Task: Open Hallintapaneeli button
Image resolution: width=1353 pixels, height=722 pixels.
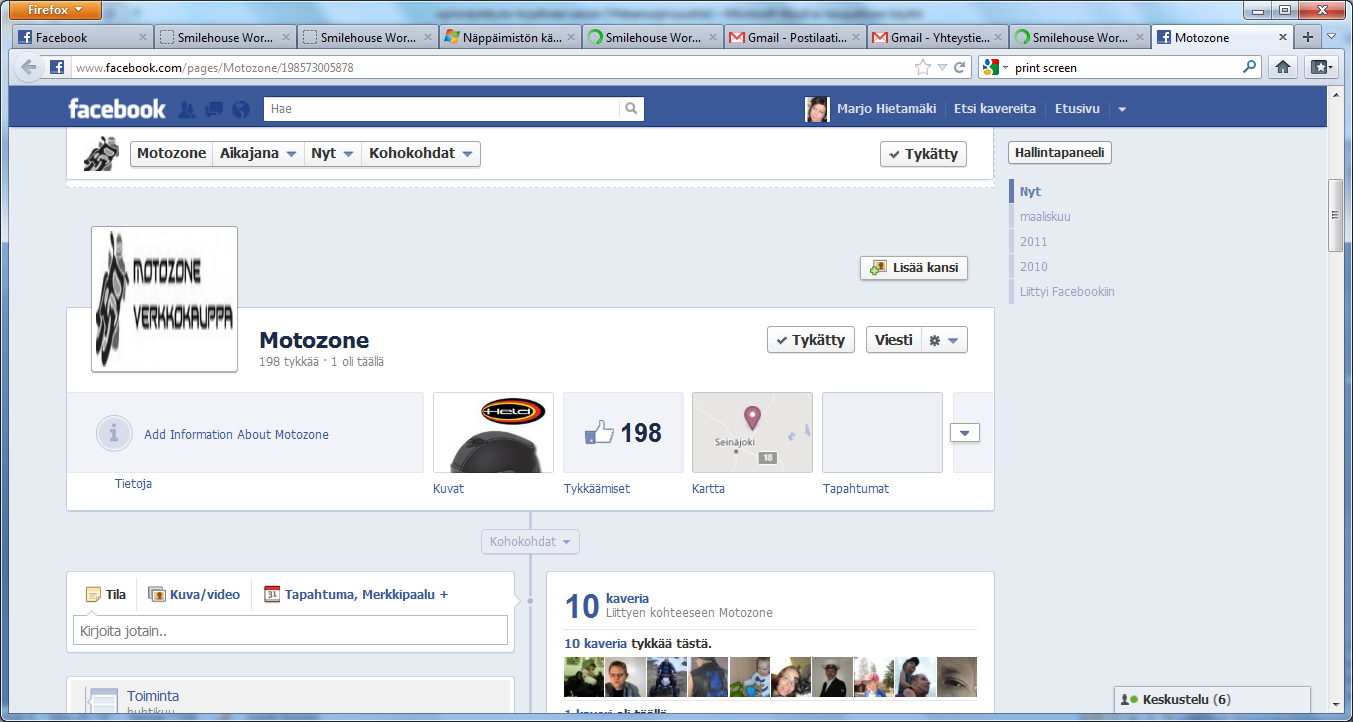Action: 1060,153
